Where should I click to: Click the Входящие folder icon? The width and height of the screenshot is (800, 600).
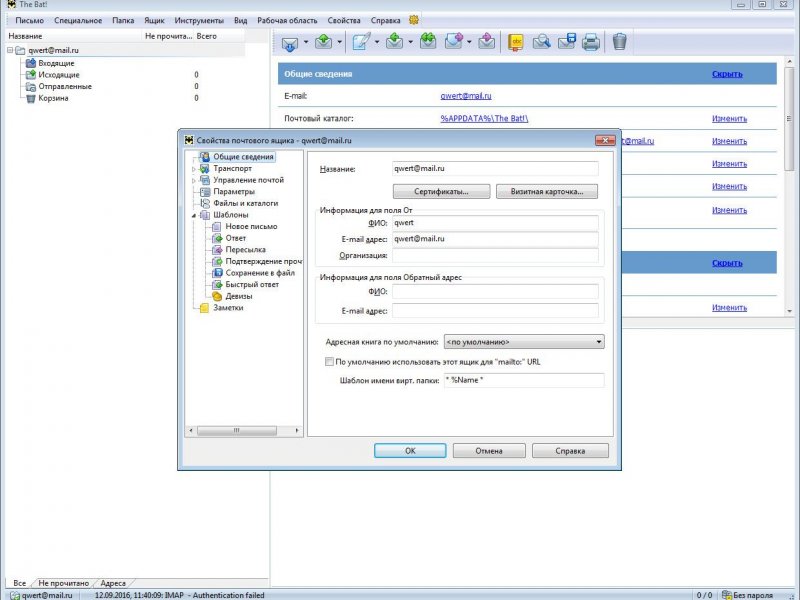(x=31, y=63)
